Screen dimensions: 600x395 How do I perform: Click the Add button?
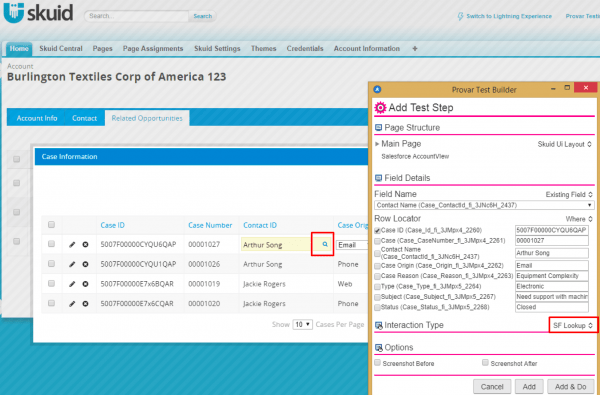(529, 387)
